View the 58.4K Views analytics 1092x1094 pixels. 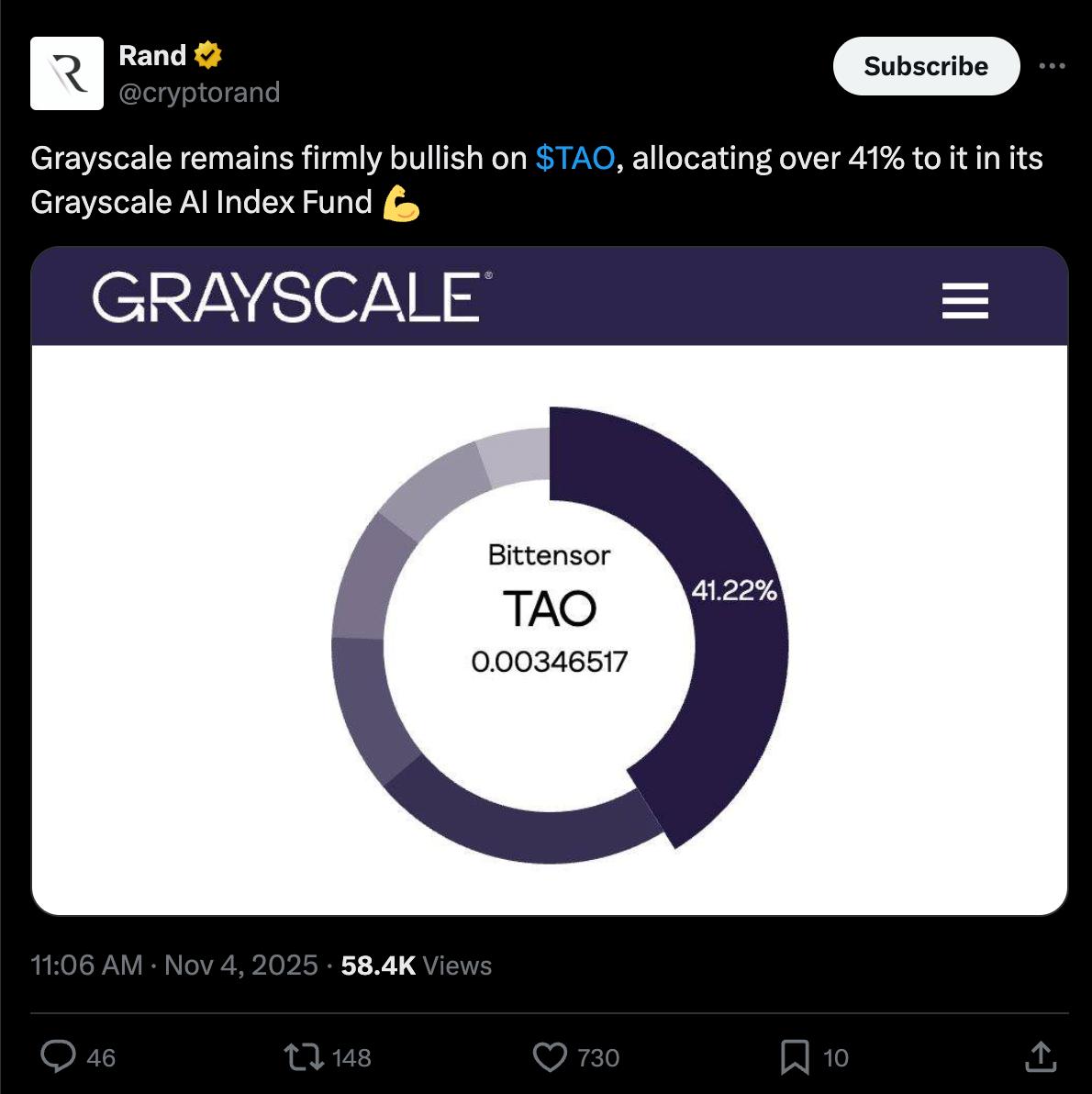(x=416, y=965)
